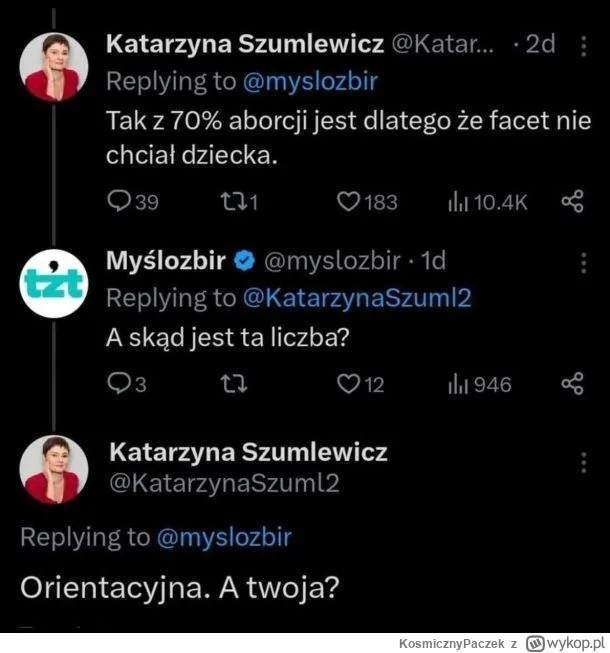Viewport: 610px width, 653px height.
Task: Like Myślozbir's tweet with 12 likes
Action: click(347, 384)
